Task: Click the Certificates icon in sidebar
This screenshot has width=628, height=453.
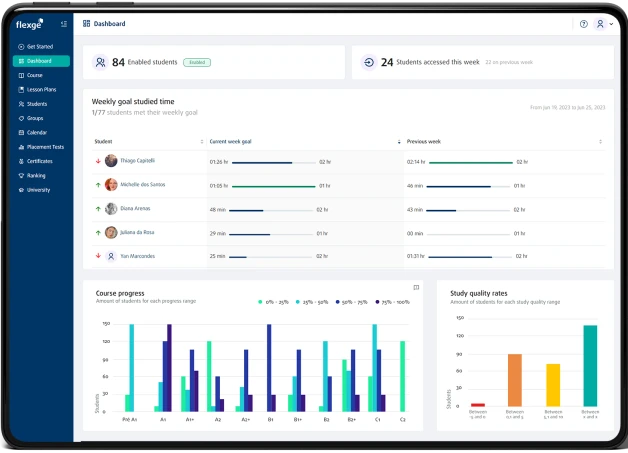Action: (21, 160)
